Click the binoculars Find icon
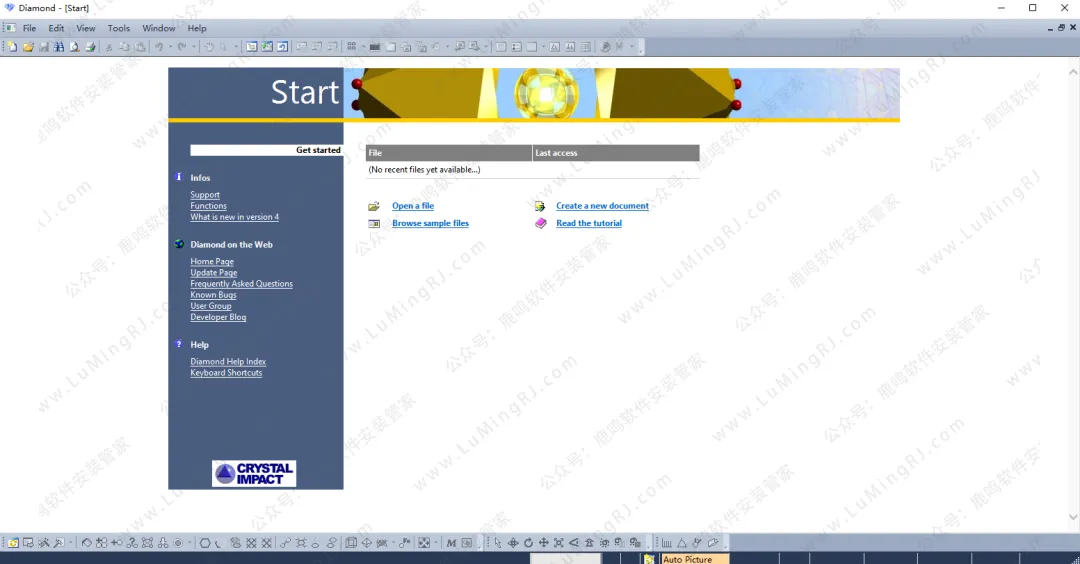 tap(59, 47)
